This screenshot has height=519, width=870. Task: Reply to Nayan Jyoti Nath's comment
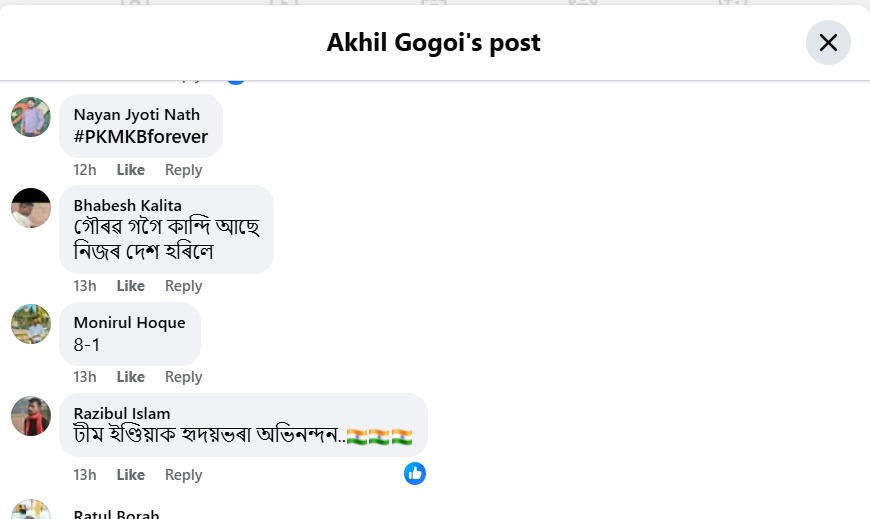click(183, 170)
